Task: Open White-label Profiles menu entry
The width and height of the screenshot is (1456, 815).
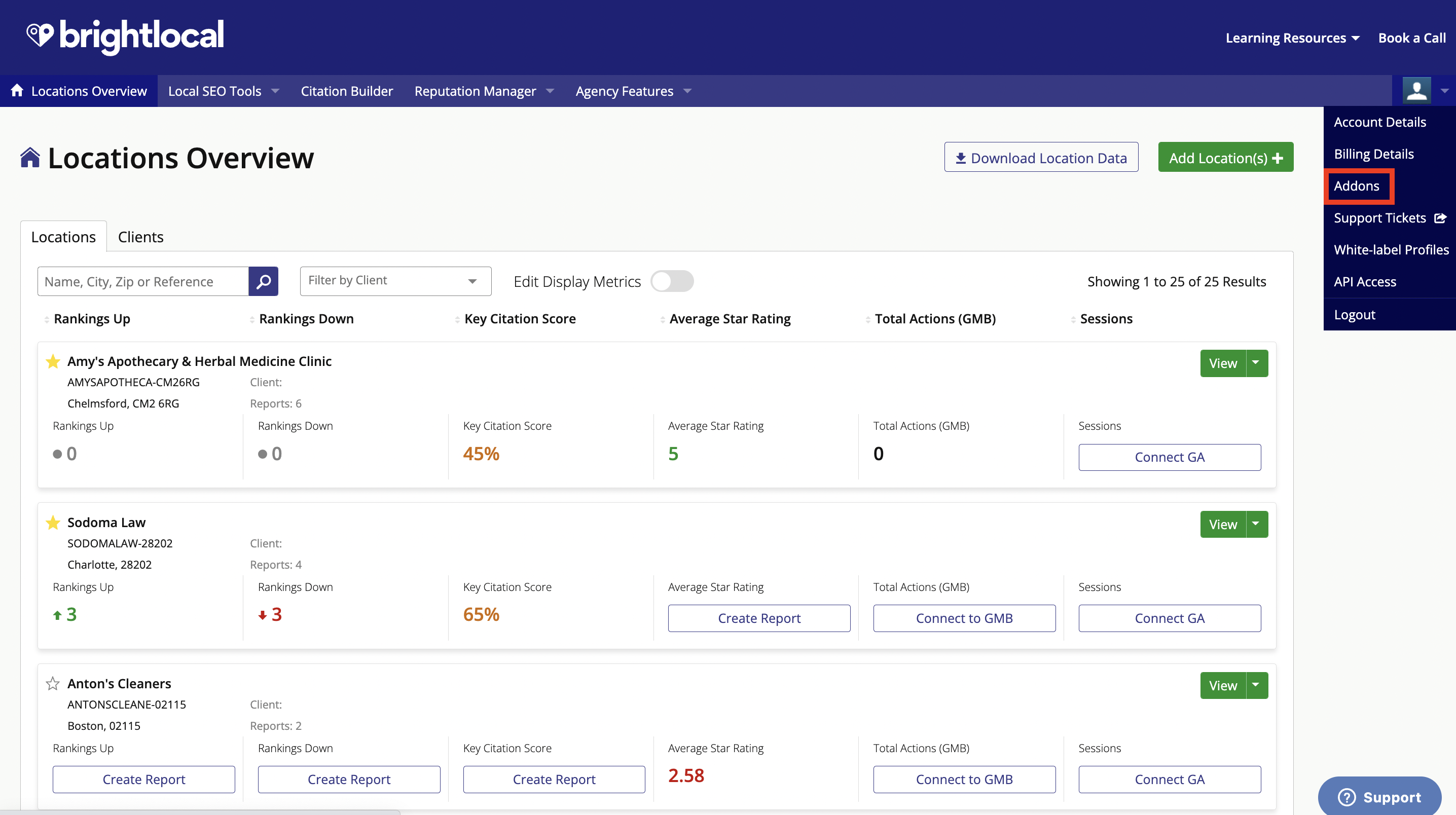Action: [1391, 250]
